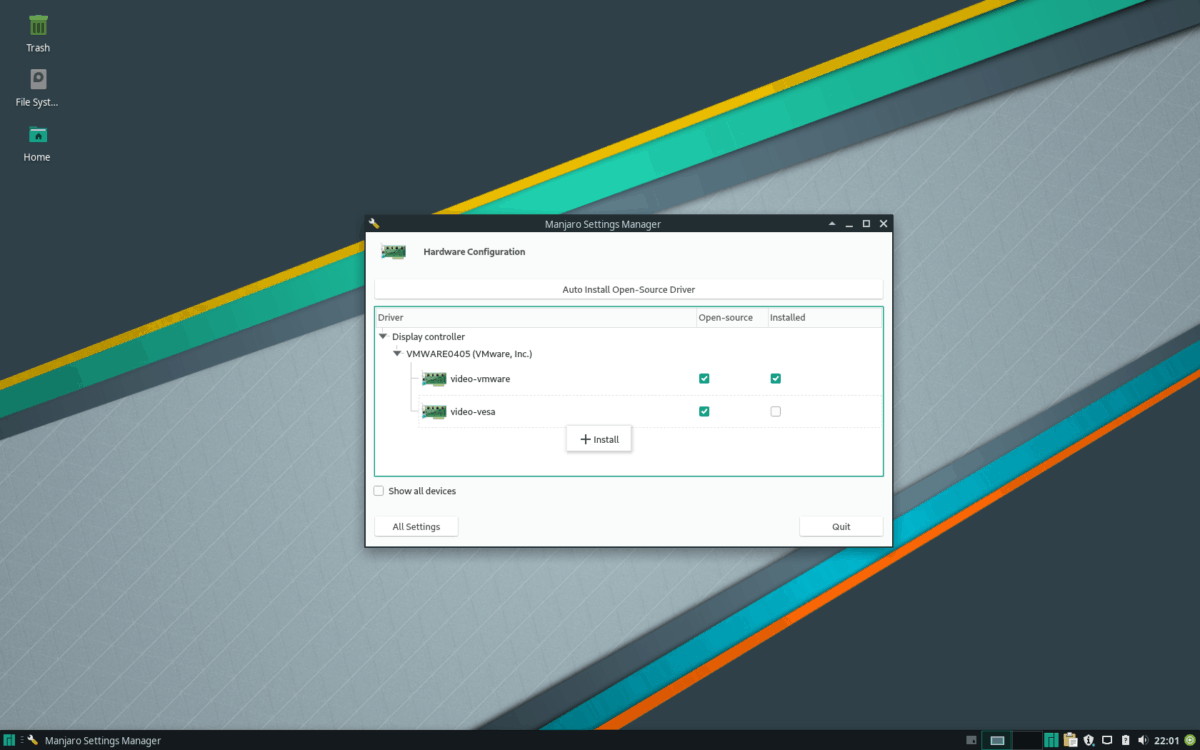This screenshot has height=750, width=1200.
Task: Click the green round icon after the clock
Action: pyautogui.click(x=1189, y=740)
